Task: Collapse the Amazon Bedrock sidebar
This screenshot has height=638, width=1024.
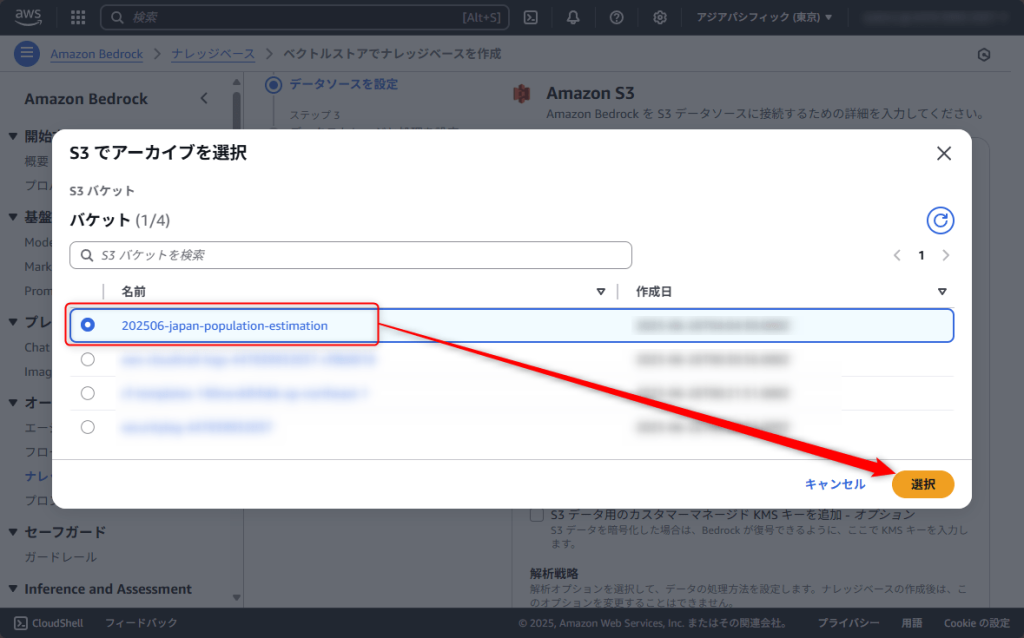Action: click(x=204, y=99)
